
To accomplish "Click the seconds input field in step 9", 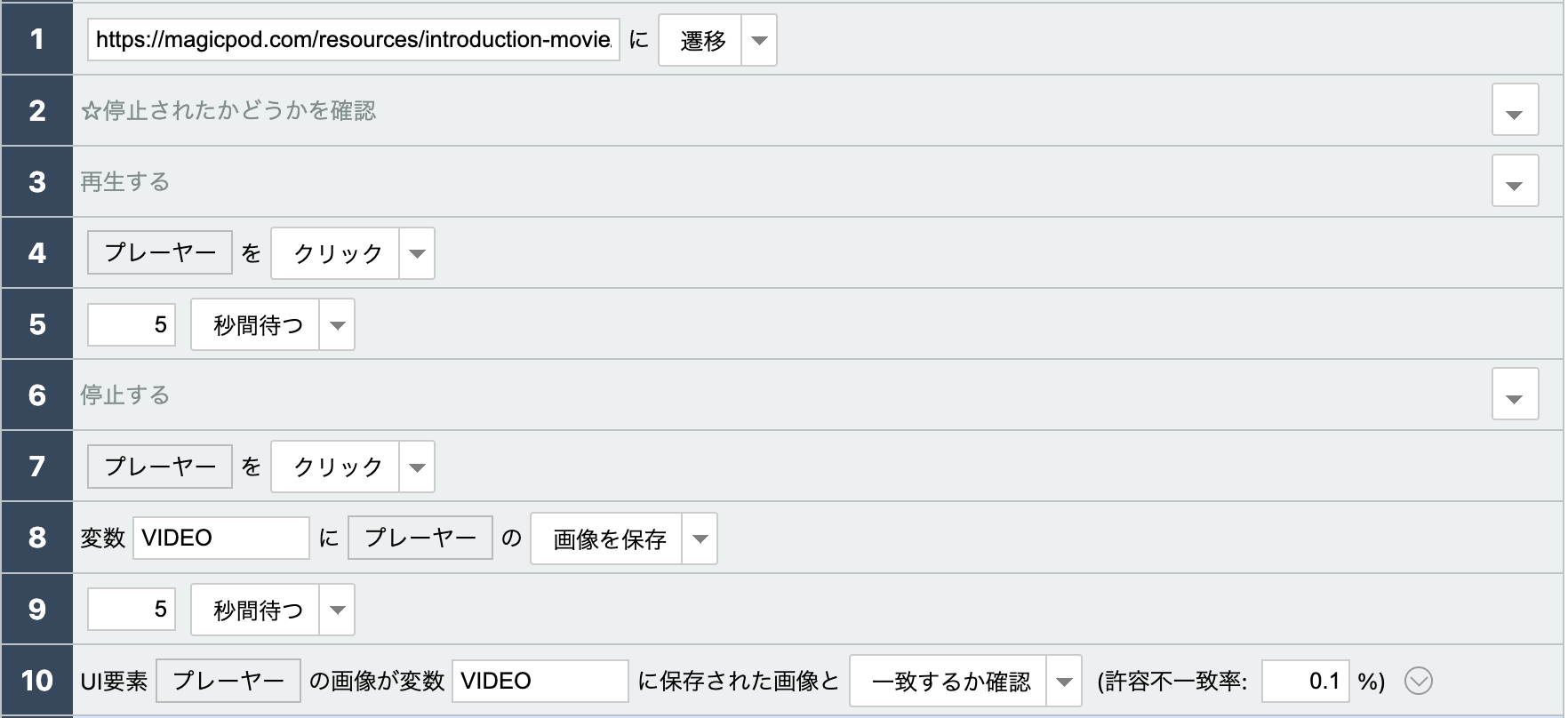I will coord(132,609).
